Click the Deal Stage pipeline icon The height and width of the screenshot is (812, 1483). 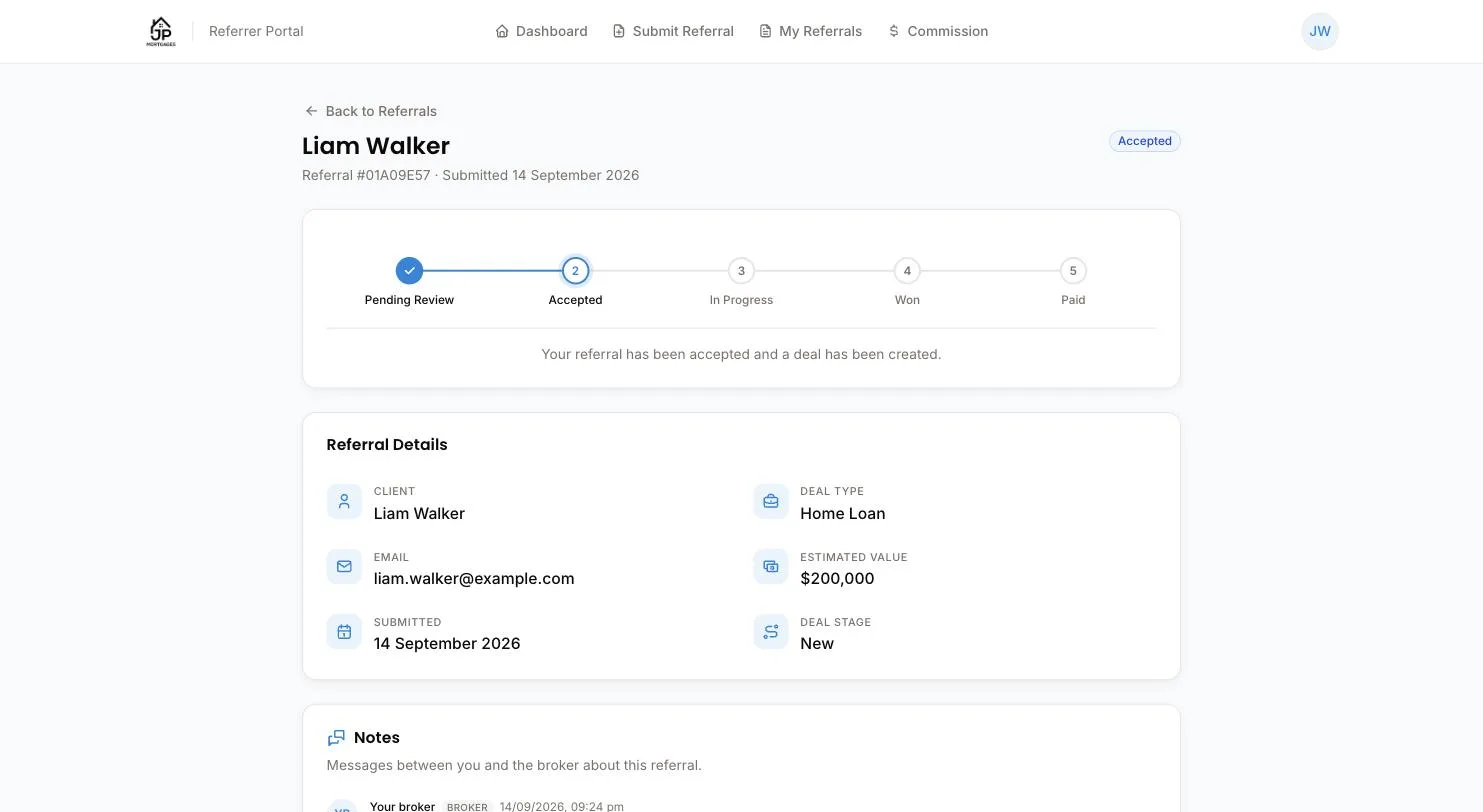(771, 632)
